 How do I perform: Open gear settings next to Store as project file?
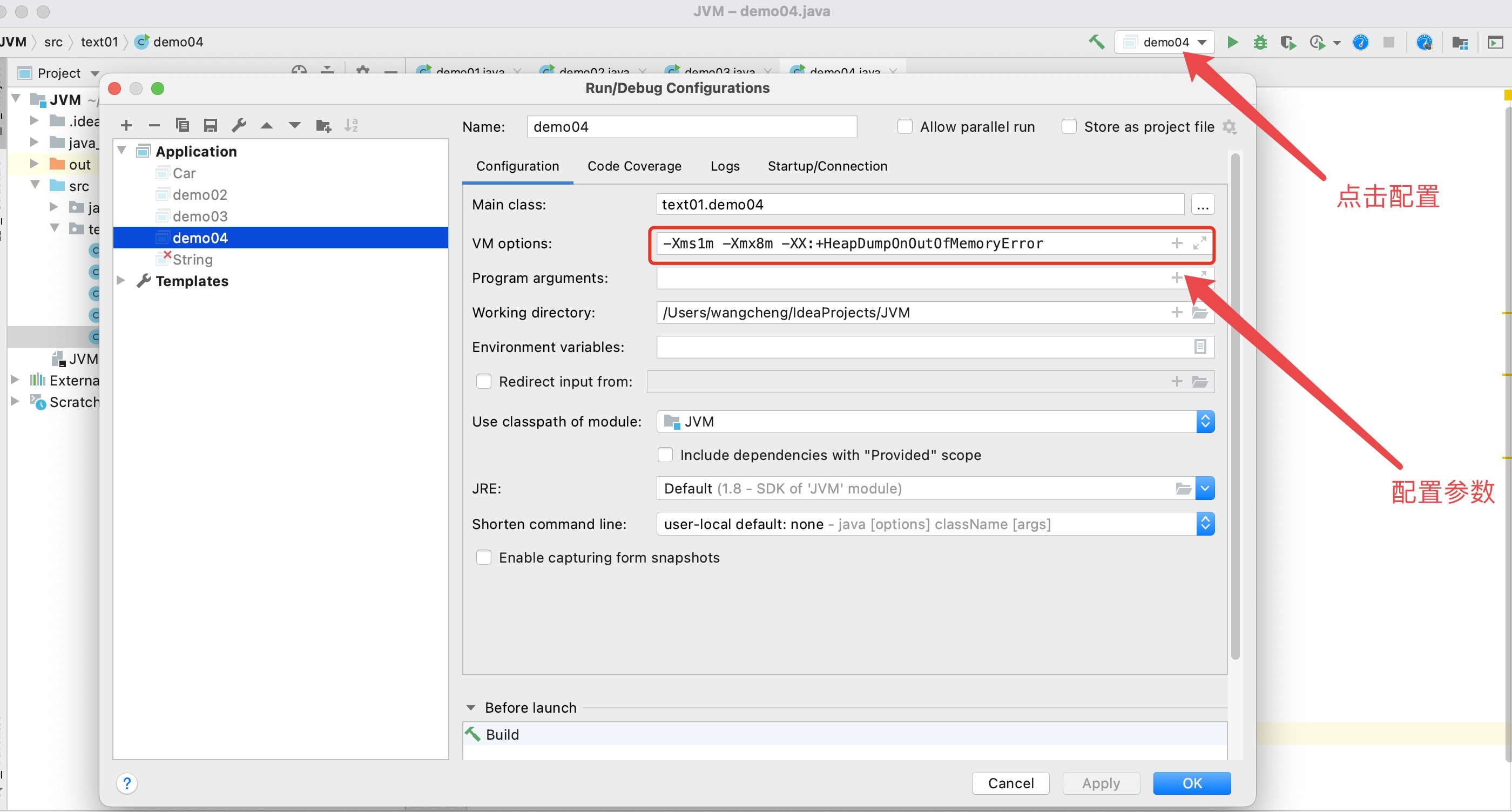[1229, 127]
